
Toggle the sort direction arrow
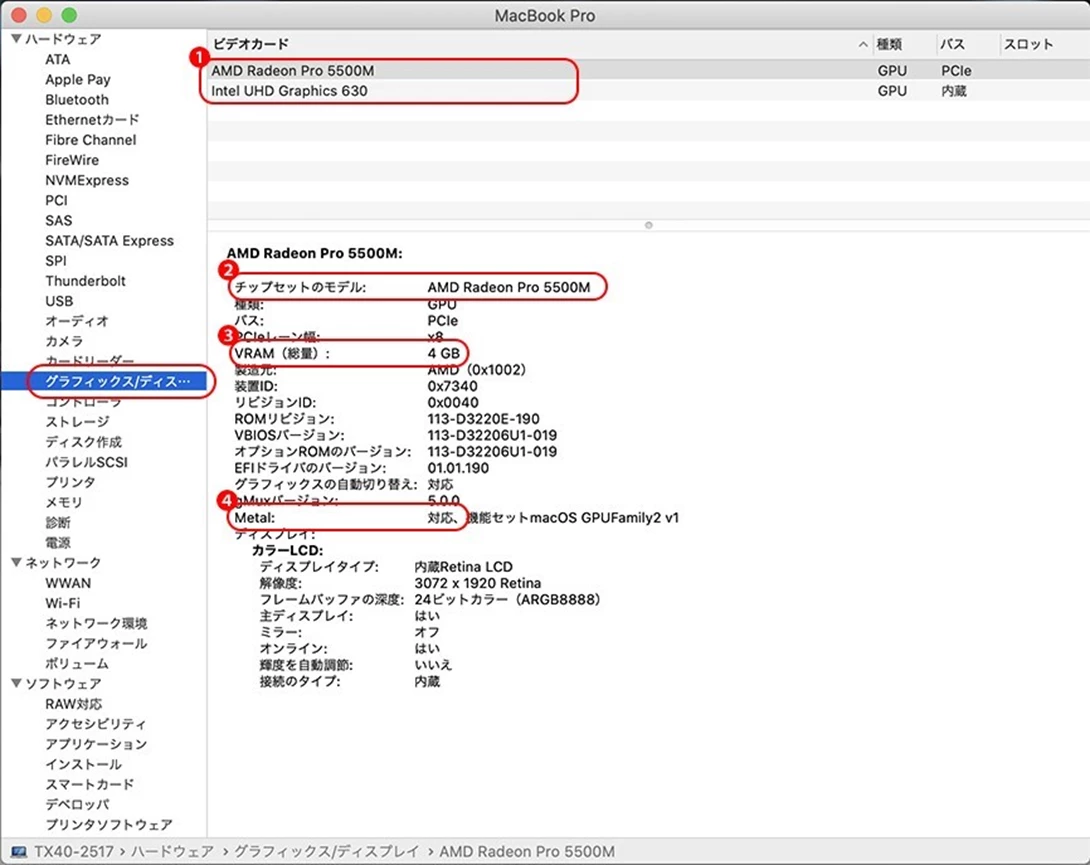863,45
